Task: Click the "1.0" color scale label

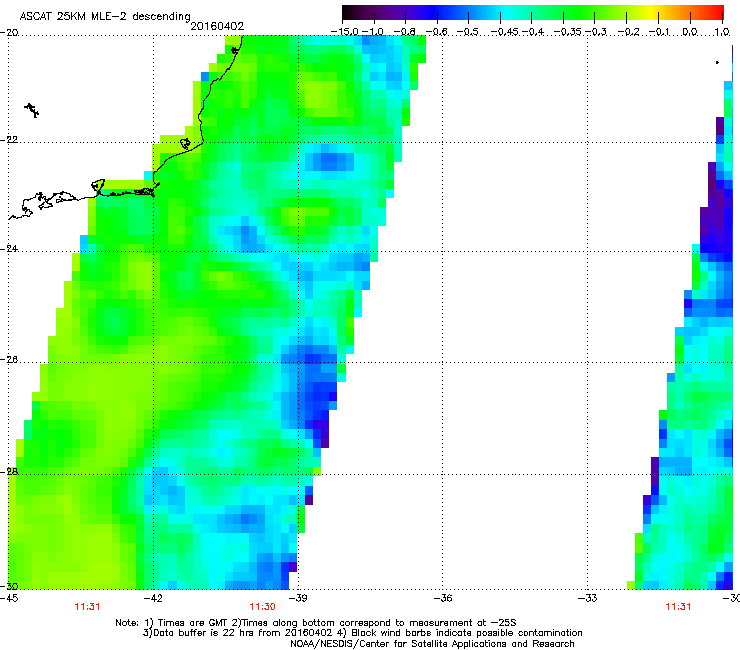Action: point(722,32)
